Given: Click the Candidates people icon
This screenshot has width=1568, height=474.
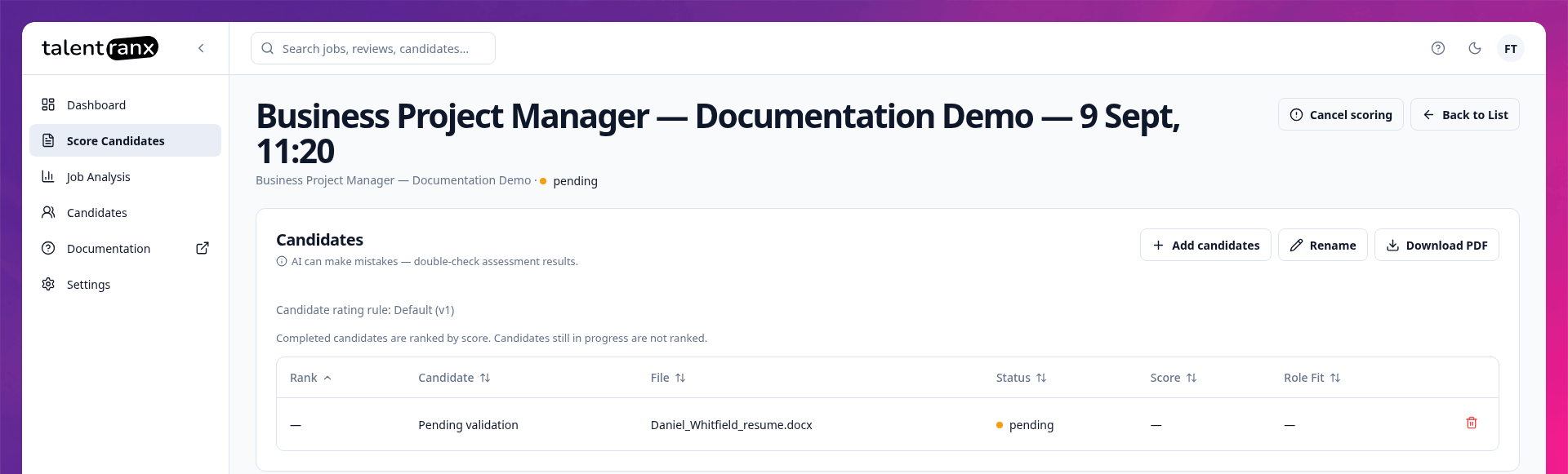Looking at the screenshot, I should tap(48, 212).
